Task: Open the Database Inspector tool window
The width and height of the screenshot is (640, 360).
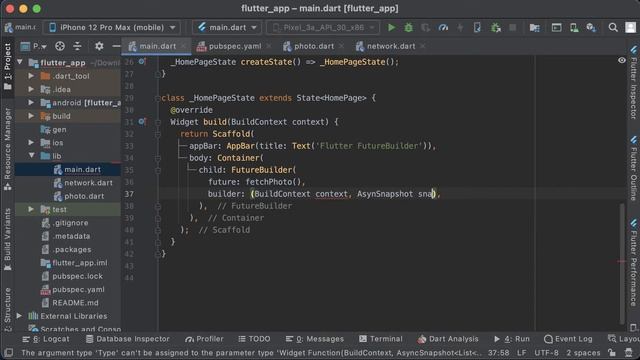Action: coord(128,339)
